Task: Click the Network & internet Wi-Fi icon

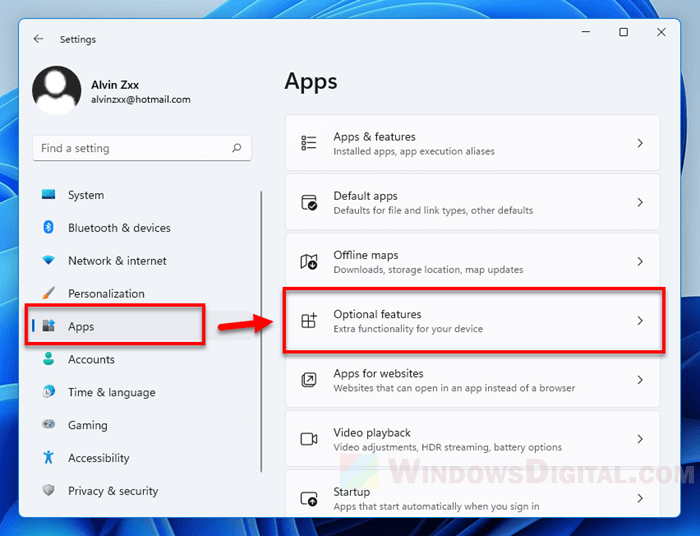Action: (48, 261)
